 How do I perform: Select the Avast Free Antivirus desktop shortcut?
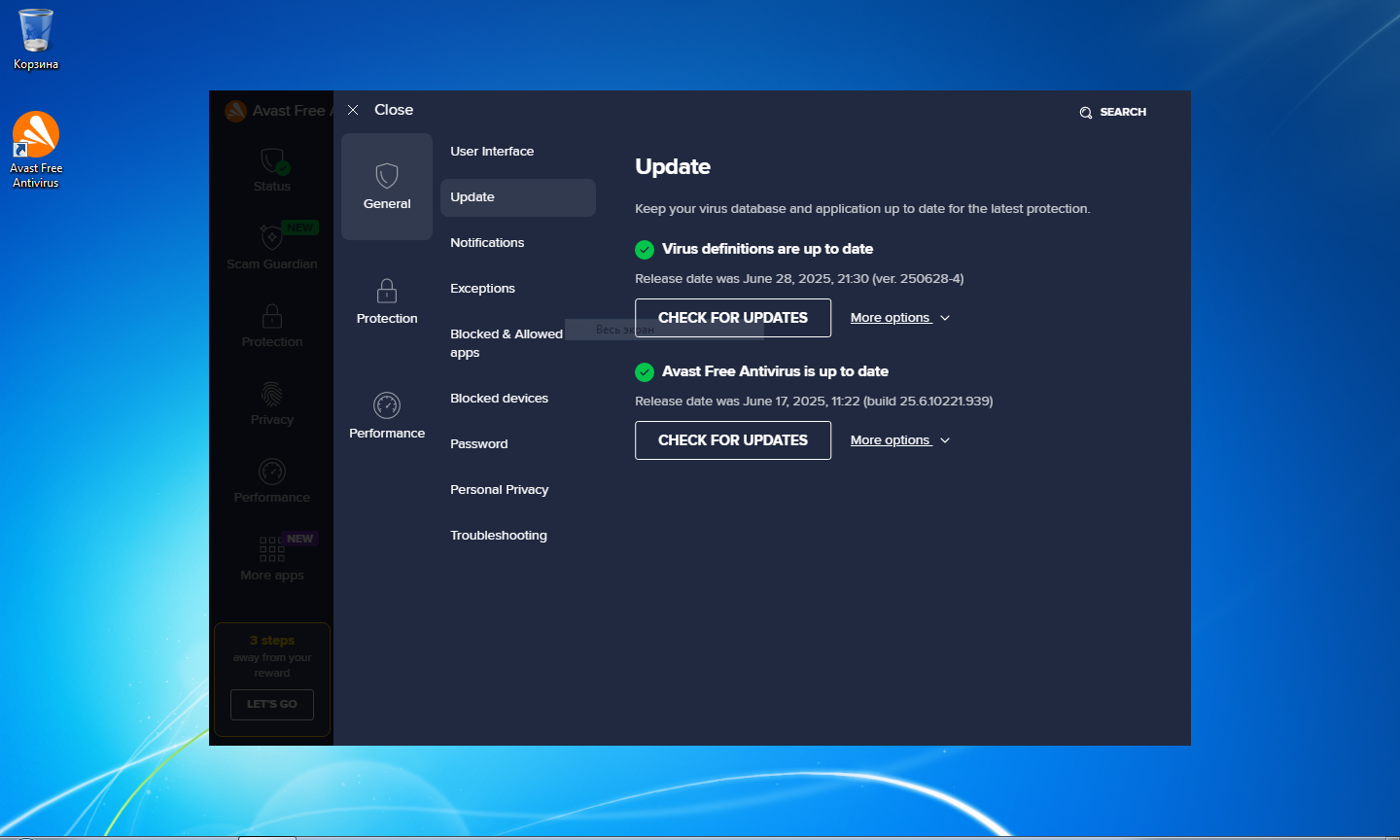pos(36,150)
